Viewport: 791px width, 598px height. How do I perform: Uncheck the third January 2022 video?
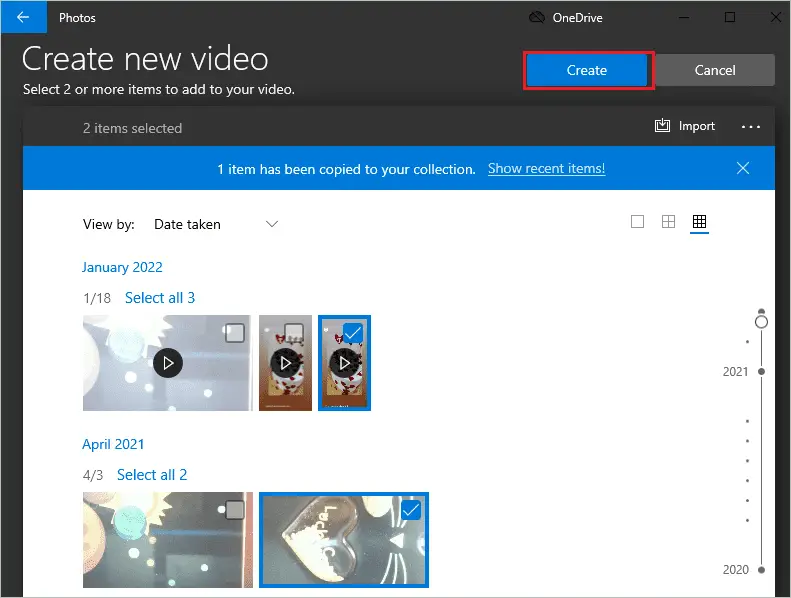coord(352,332)
